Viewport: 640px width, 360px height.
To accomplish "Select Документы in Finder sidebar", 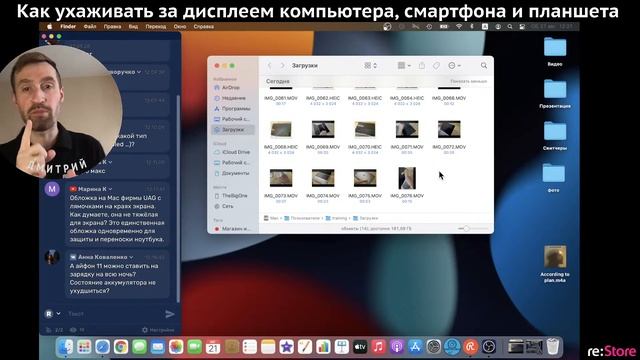I will point(233,173).
